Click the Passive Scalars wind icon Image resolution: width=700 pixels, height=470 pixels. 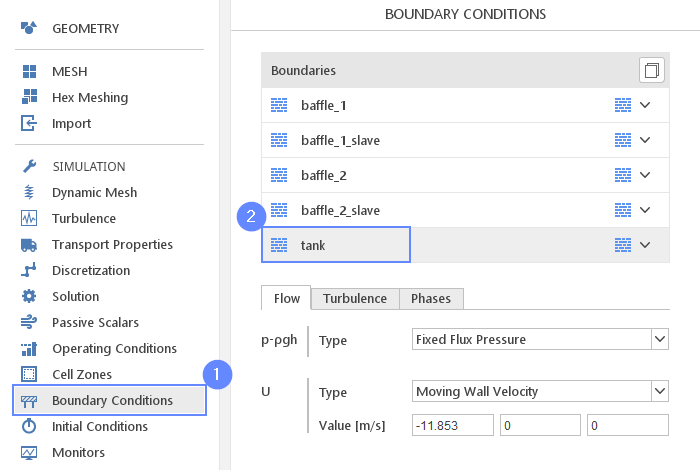tap(29, 322)
